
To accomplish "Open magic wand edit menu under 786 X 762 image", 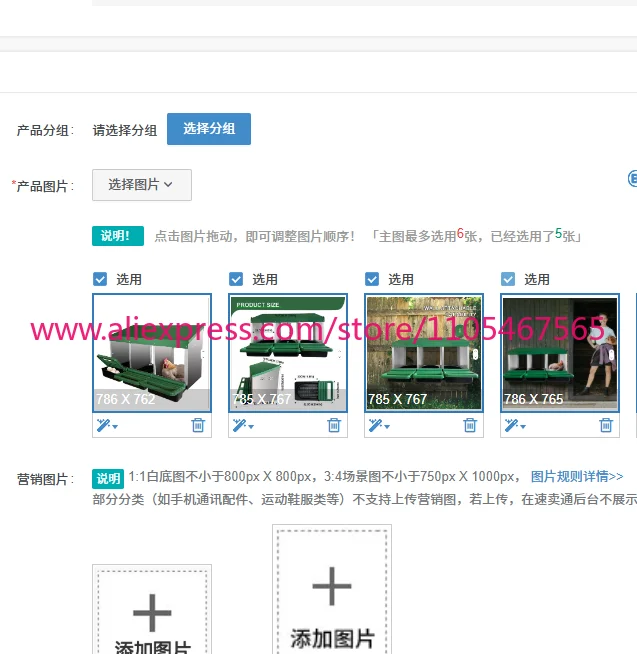I will (107, 425).
